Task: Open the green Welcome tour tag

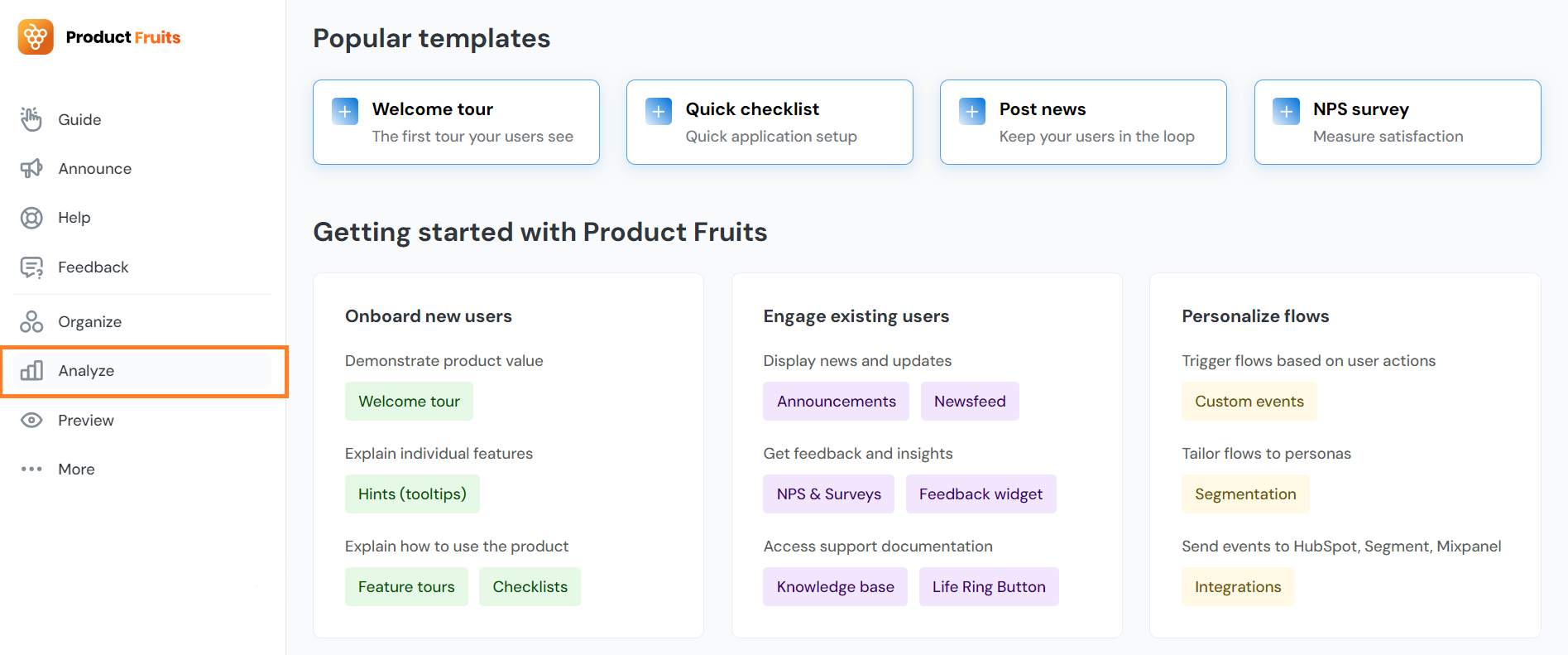Action: click(x=409, y=402)
